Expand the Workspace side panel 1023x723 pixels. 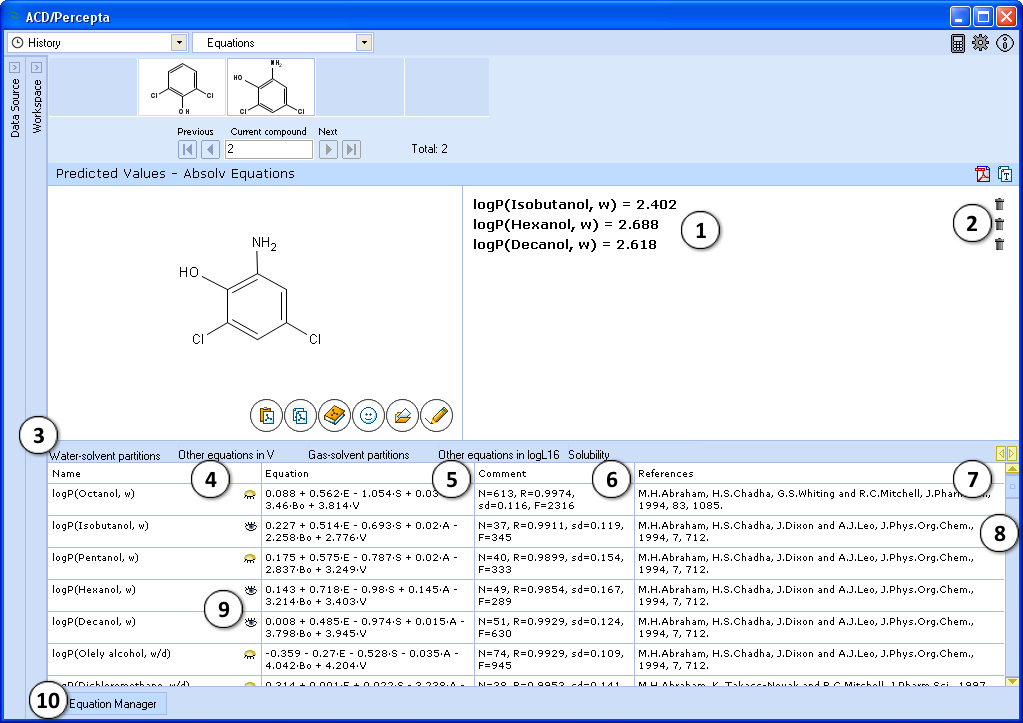click(37, 67)
